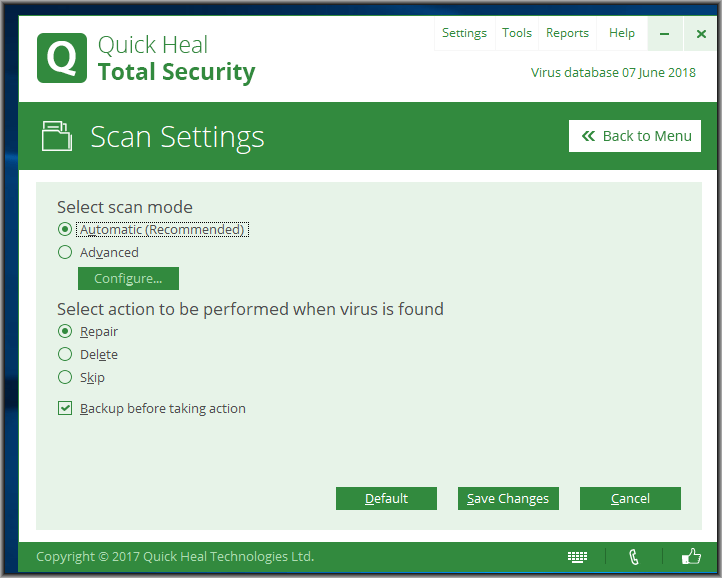
Task: Open the Help menu
Action: [622, 33]
